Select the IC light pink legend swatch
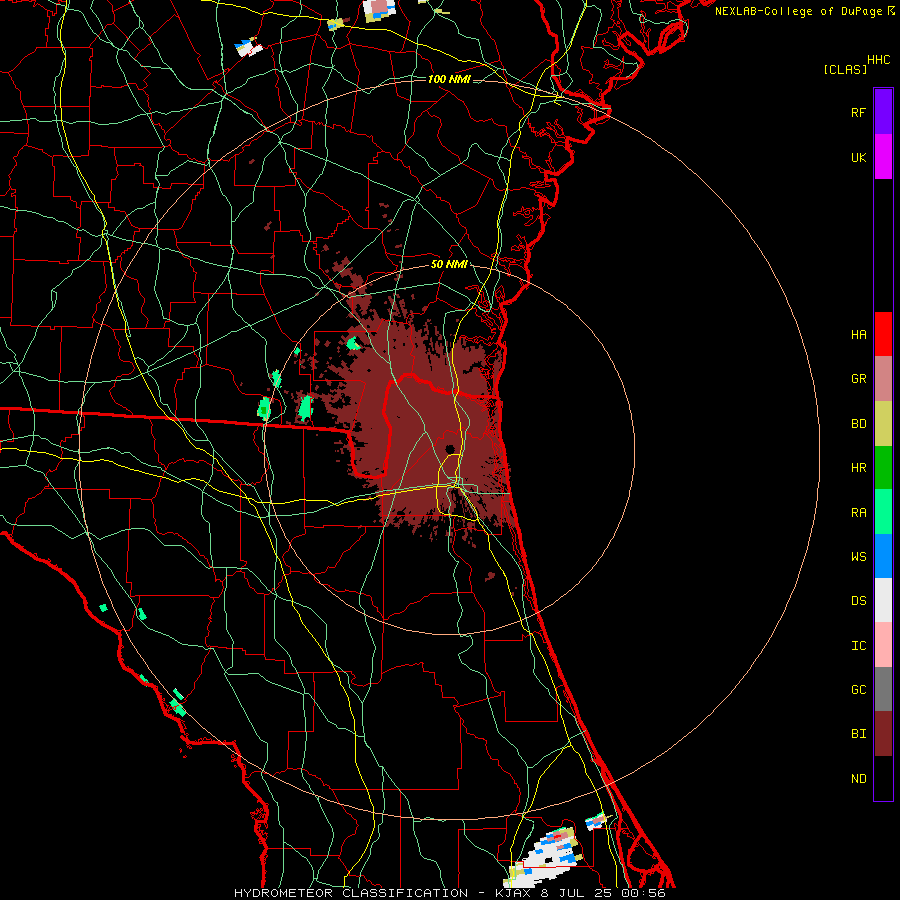This screenshot has width=900, height=900. tap(883, 645)
